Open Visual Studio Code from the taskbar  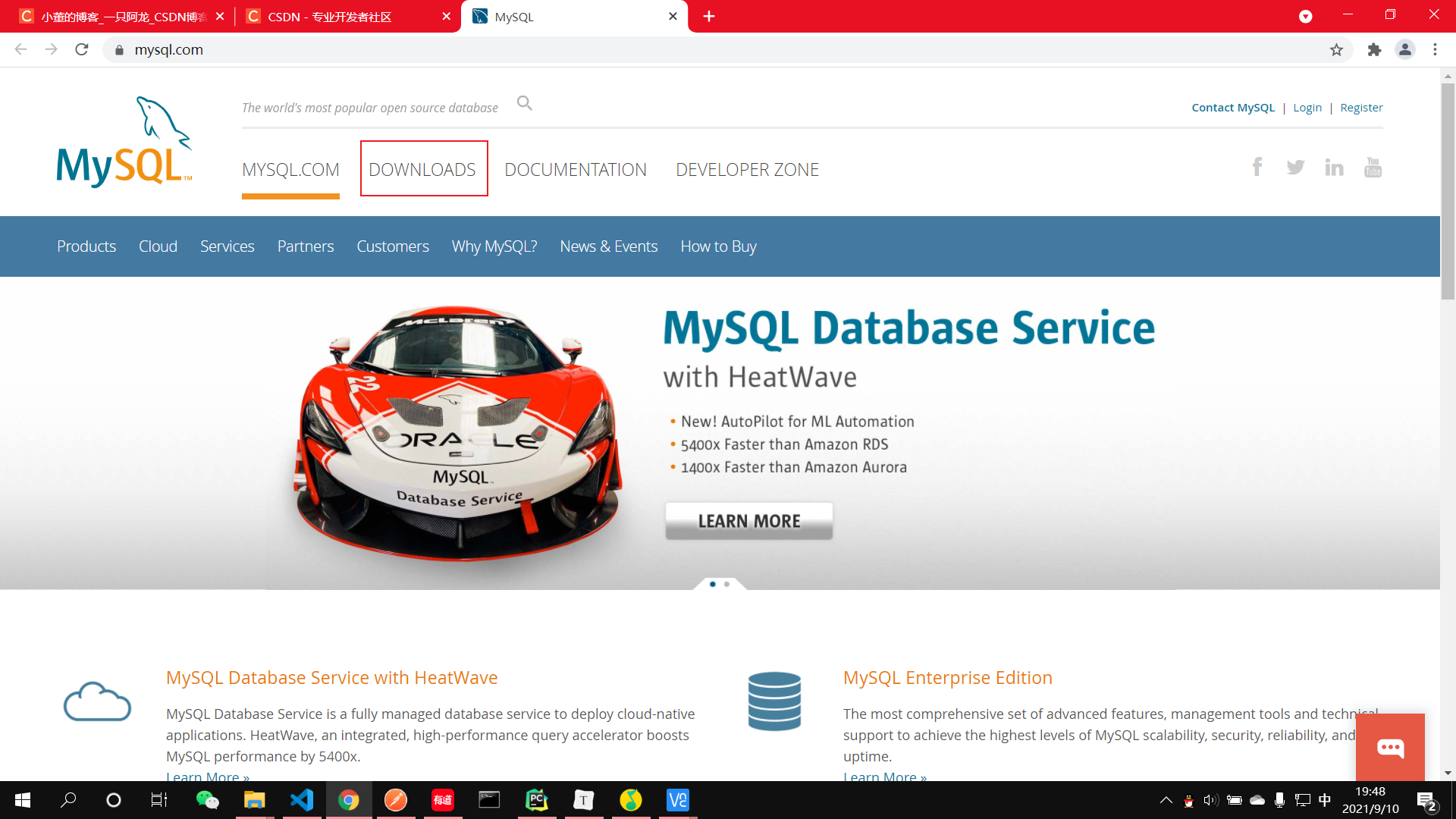coord(302,800)
